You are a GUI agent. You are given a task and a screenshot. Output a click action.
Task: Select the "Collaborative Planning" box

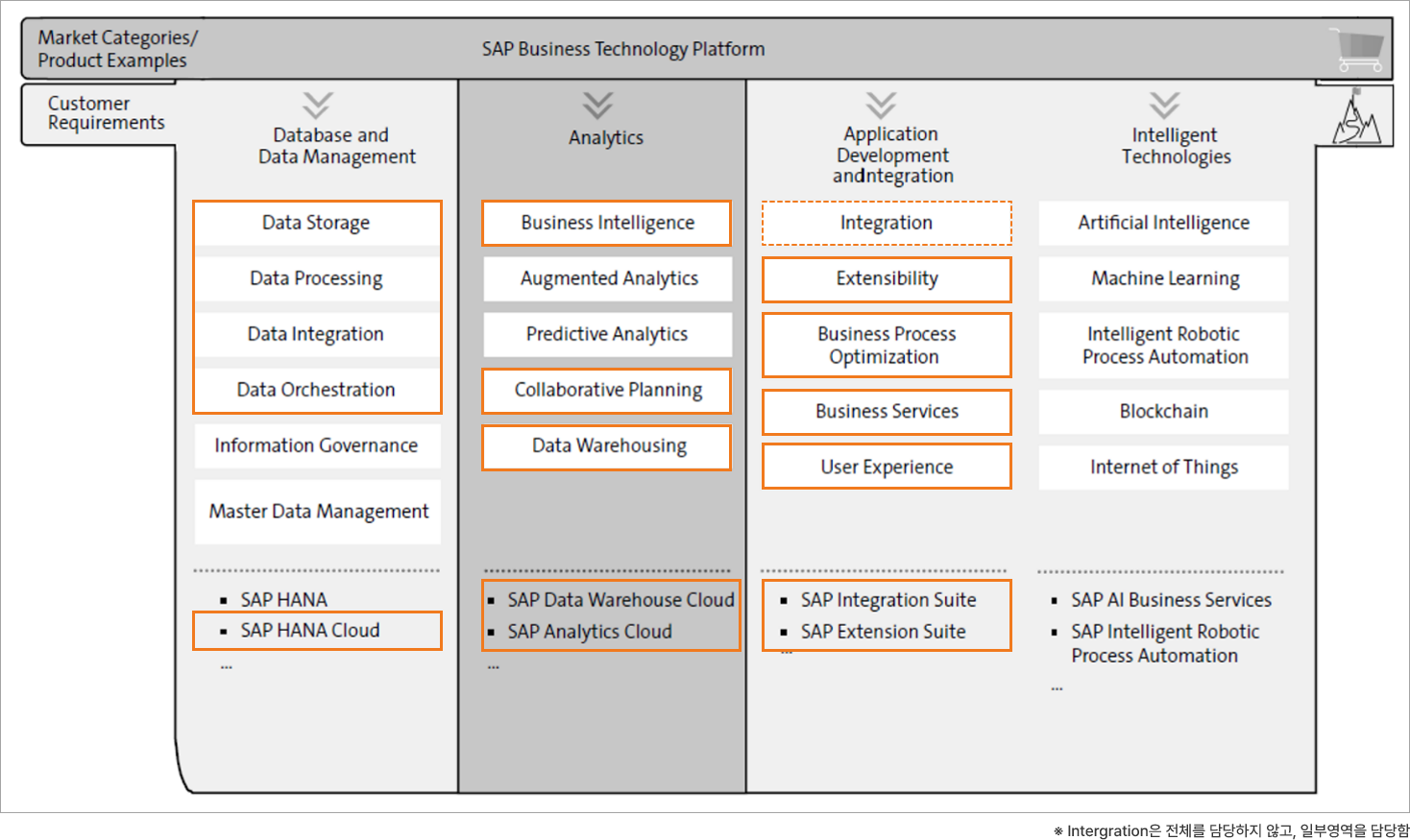click(607, 391)
